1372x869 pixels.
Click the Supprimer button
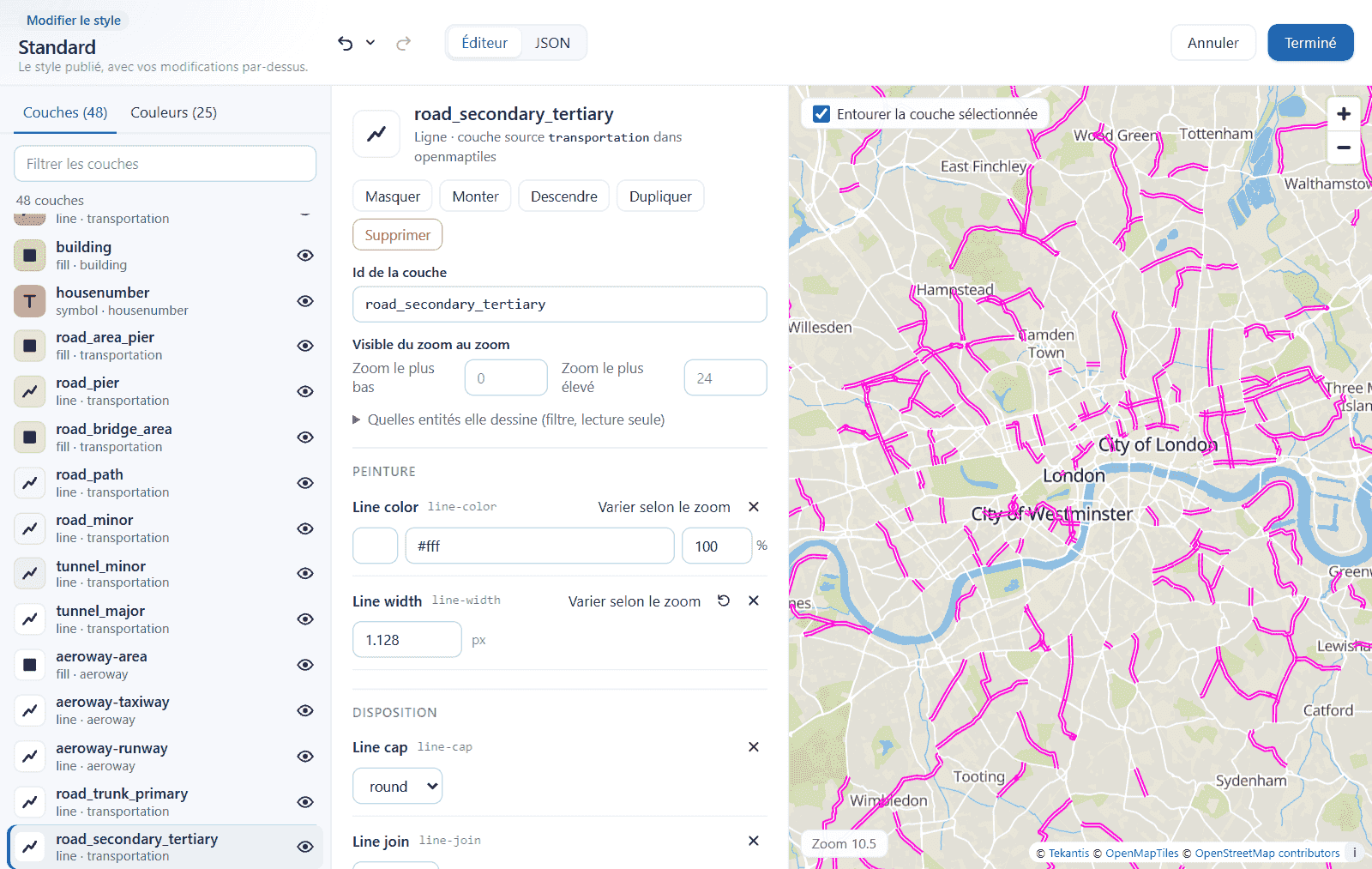point(397,235)
